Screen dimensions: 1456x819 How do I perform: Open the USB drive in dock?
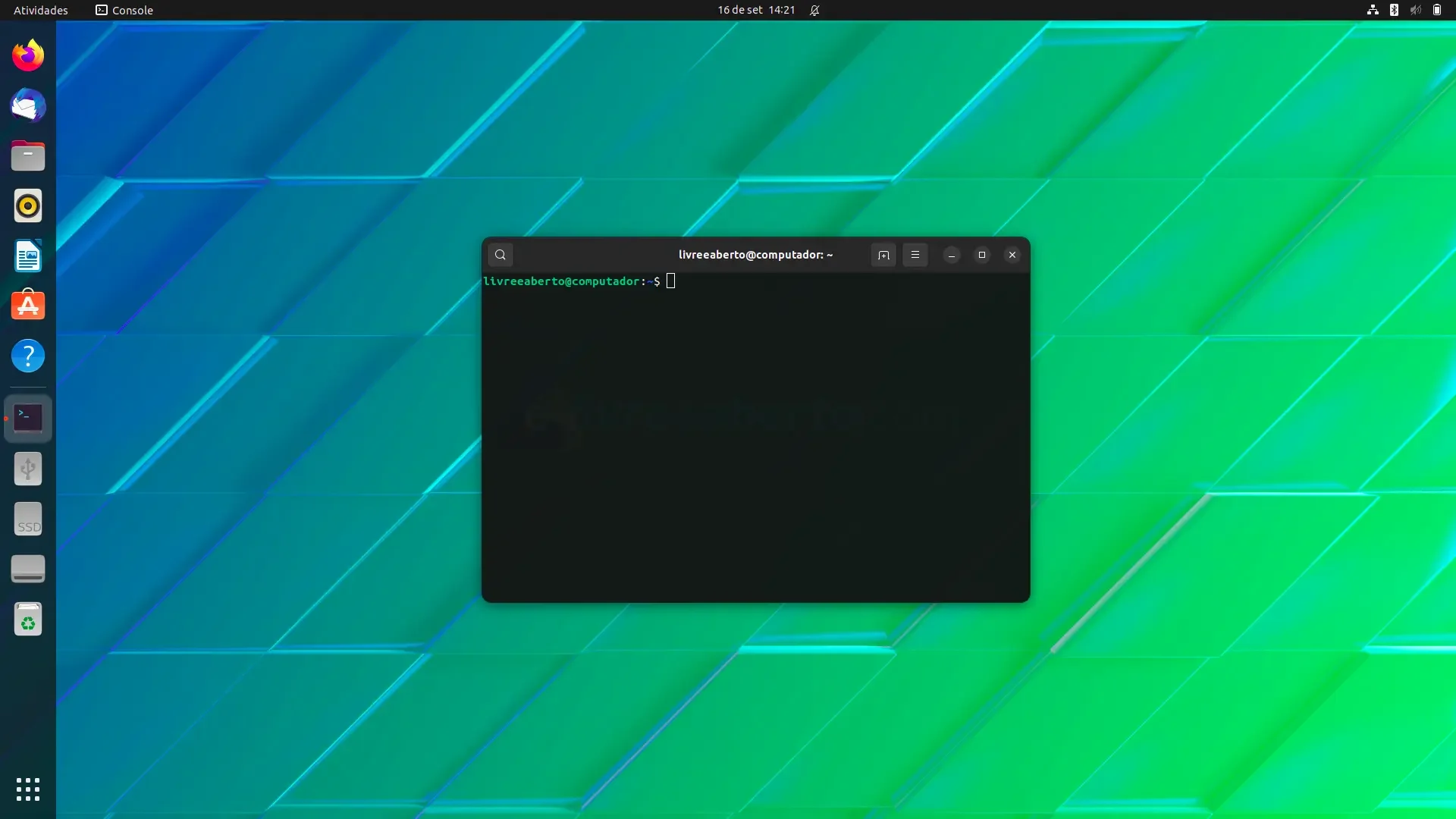[x=28, y=469]
